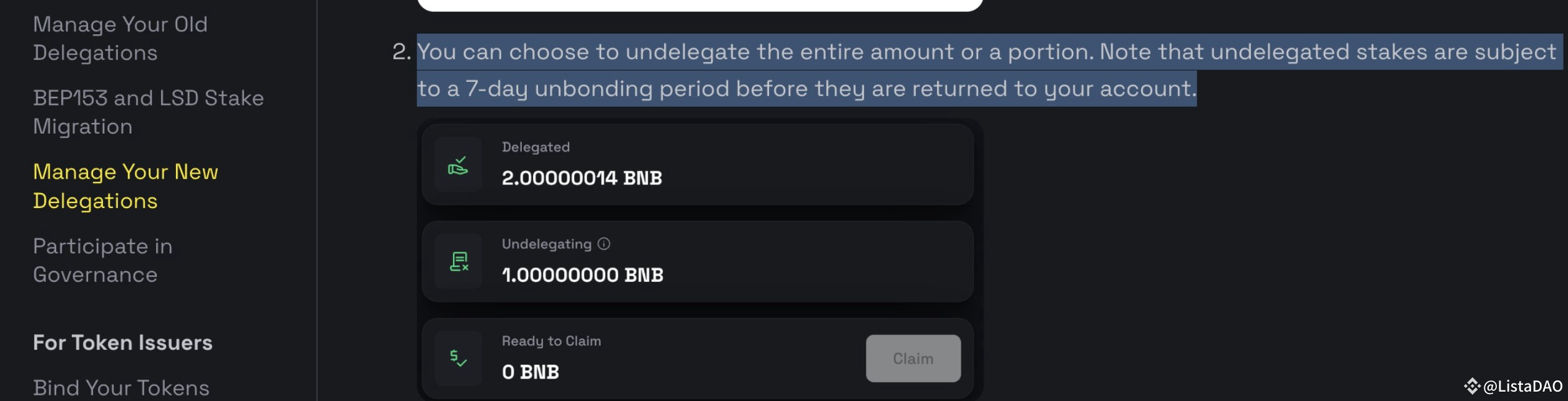Viewport: 1568px width, 401px height.
Task: Switch to Manage Your Old Delegations page
Action: coord(120,38)
